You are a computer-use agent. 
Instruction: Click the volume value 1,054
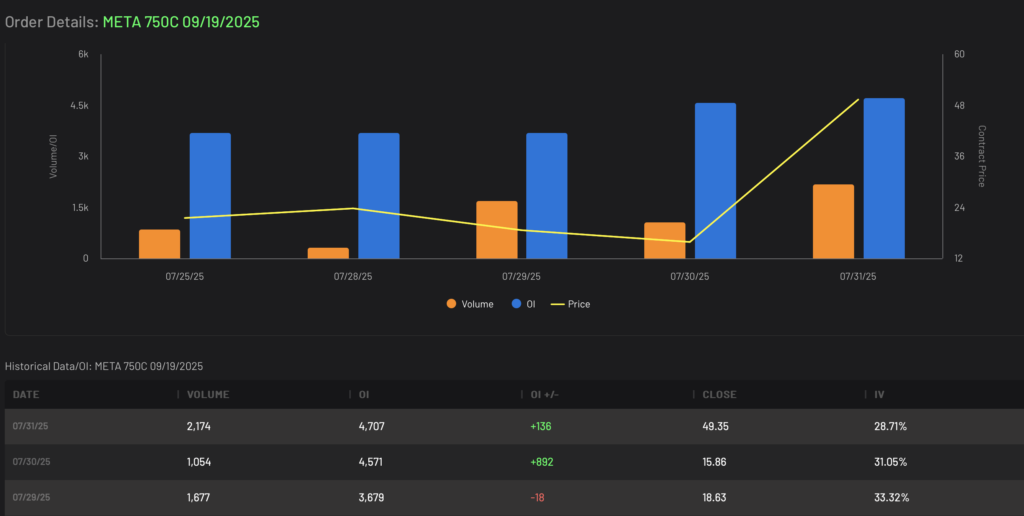[199, 462]
